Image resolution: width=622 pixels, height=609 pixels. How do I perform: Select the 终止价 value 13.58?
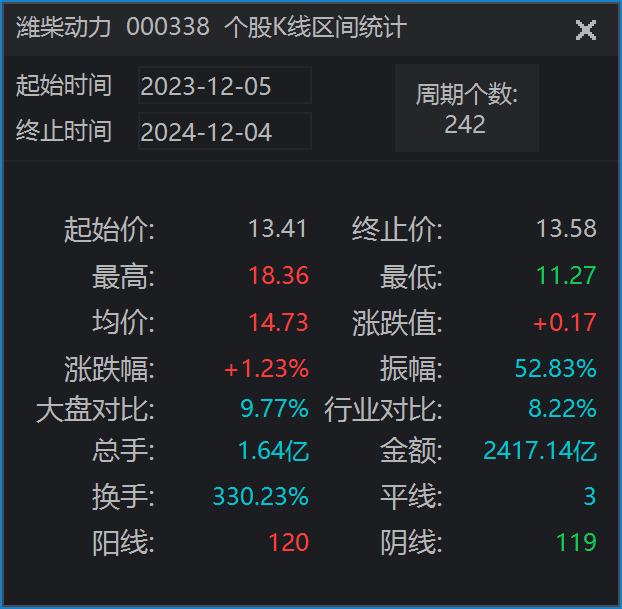click(566, 229)
